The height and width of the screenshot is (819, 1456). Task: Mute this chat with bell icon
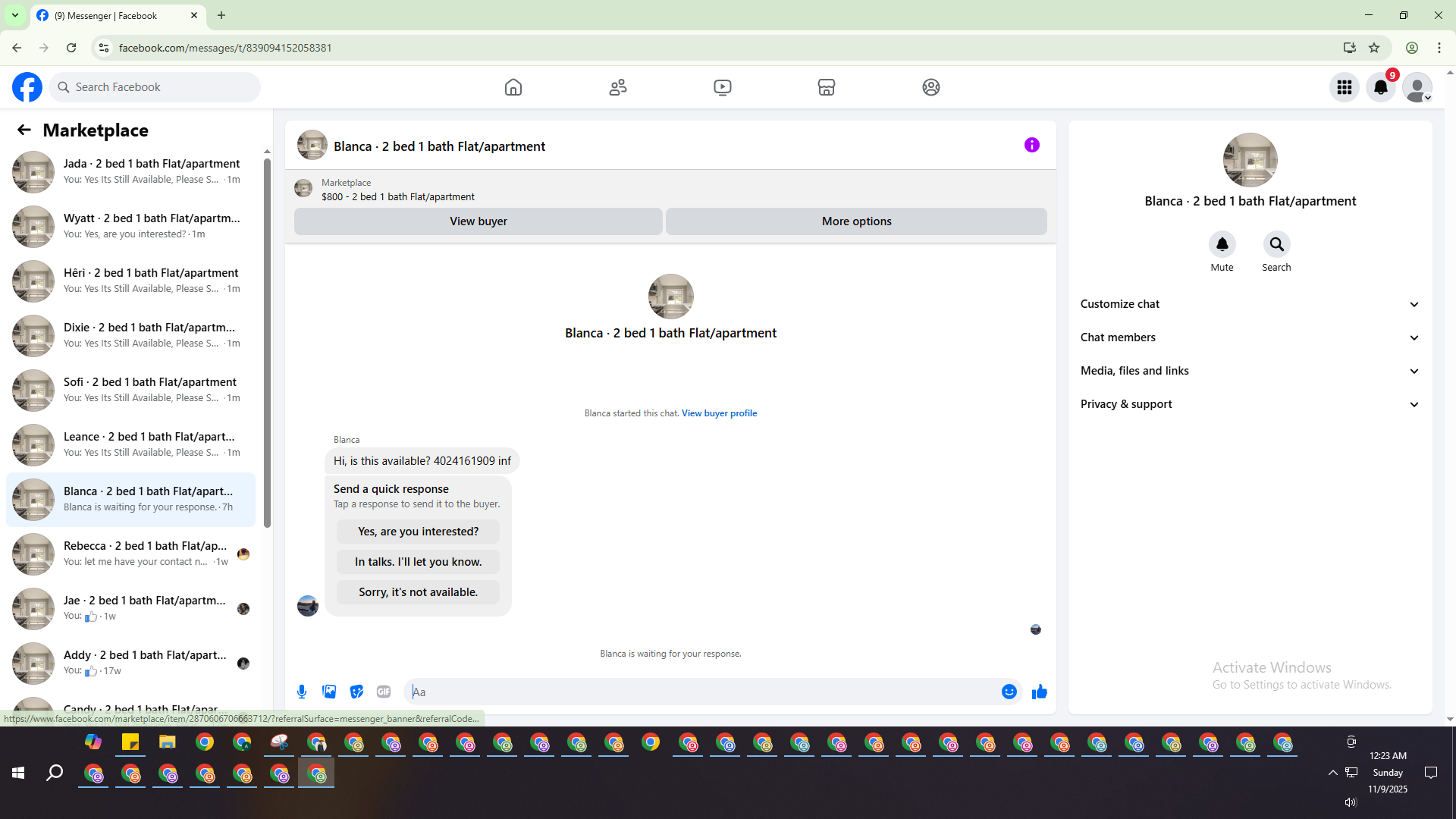tap(1222, 244)
